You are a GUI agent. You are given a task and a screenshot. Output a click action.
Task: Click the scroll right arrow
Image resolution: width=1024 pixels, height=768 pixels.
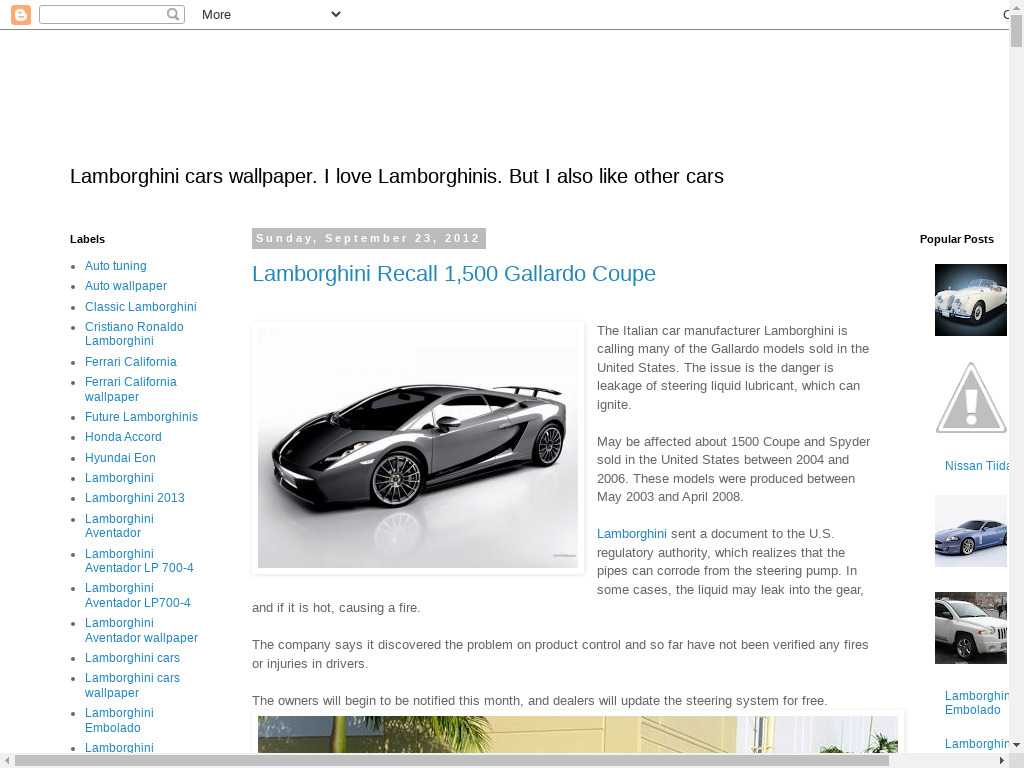coord(1002,761)
